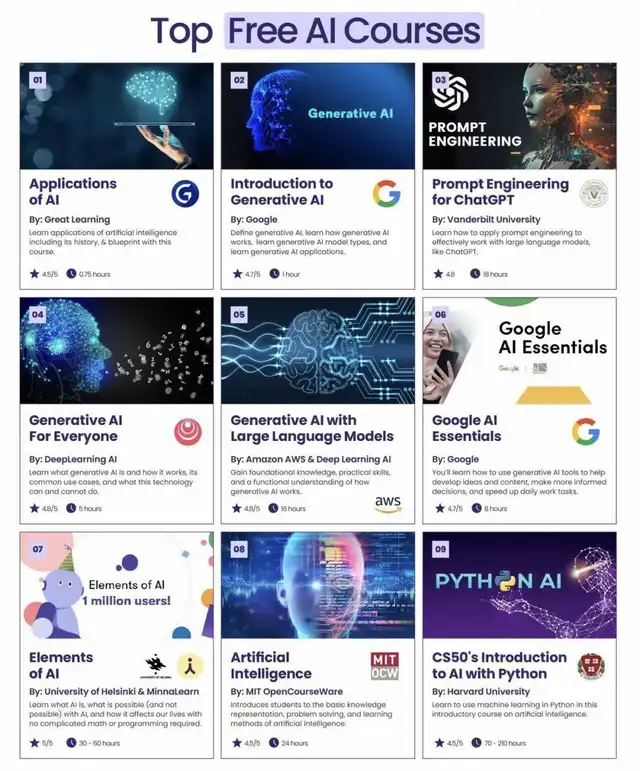640x771 pixels.
Task: Select the Generative AI blue head thumbnail
Action: pyautogui.click(x=318, y=116)
